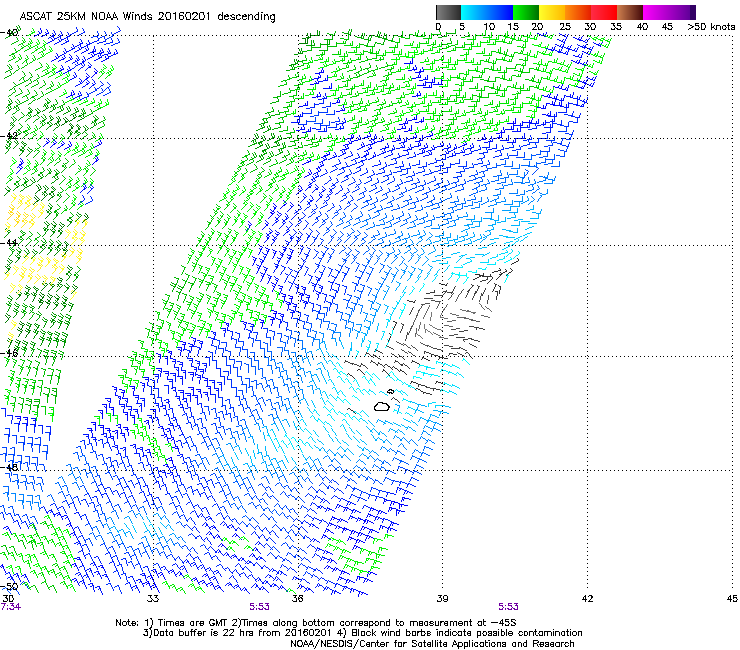Click the blue 10–15 knots legend segment
740x650 pixels.
click(x=500, y=12)
